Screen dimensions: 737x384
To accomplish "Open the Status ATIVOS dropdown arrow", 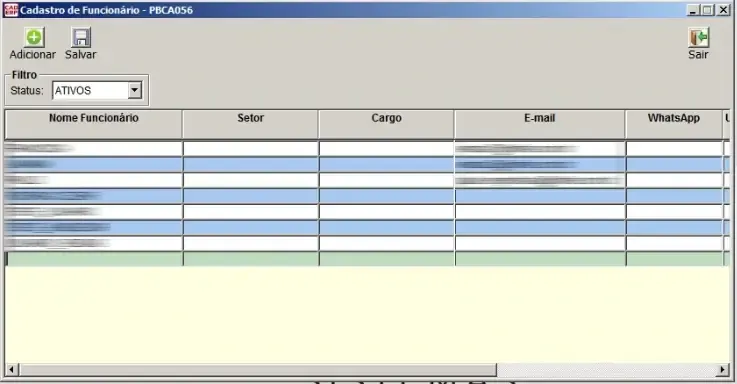I will click(x=134, y=90).
